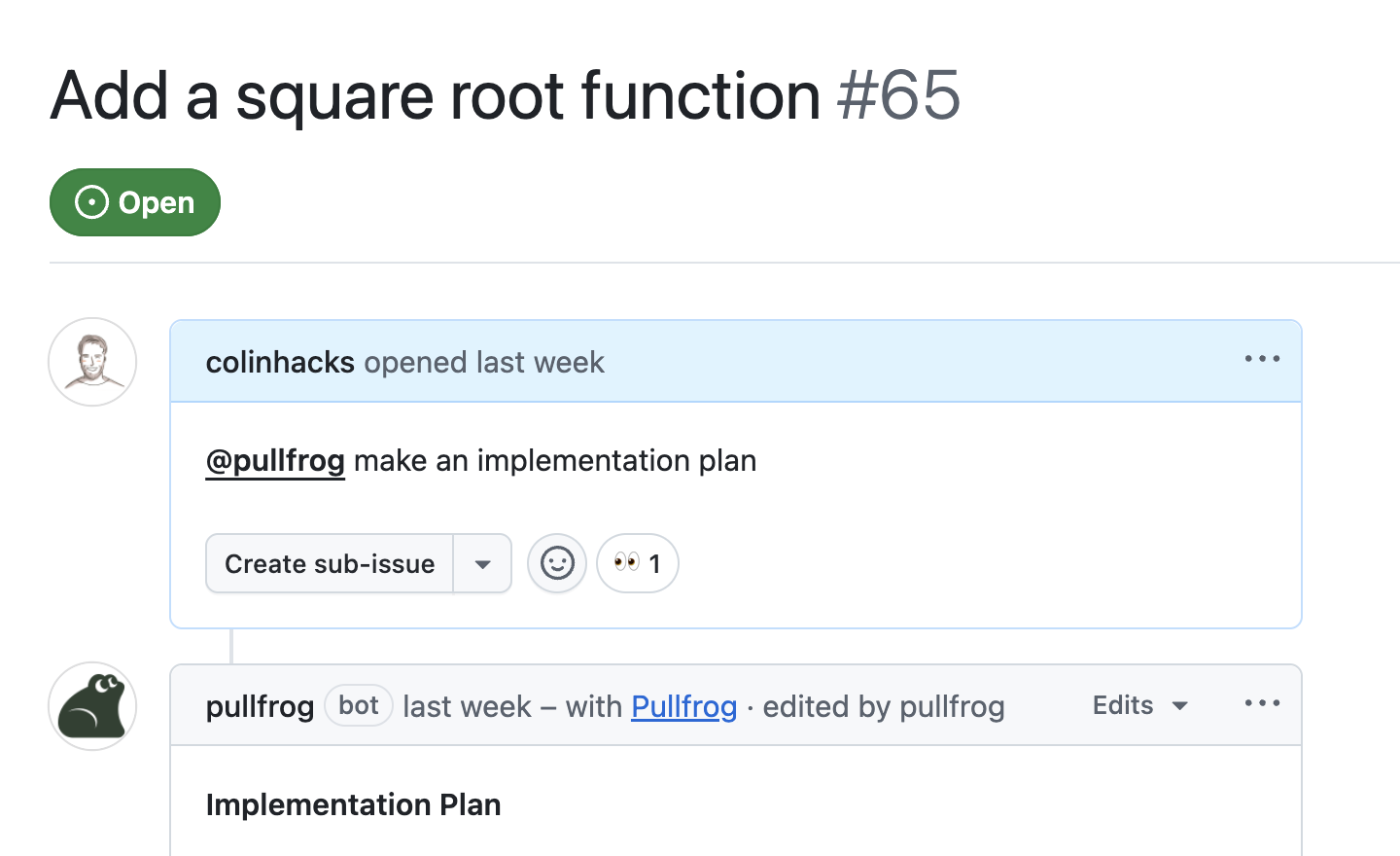Screen dimensions: 1400x856
Task: Click the Create sub-issue button
Action: pyautogui.click(x=330, y=564)
